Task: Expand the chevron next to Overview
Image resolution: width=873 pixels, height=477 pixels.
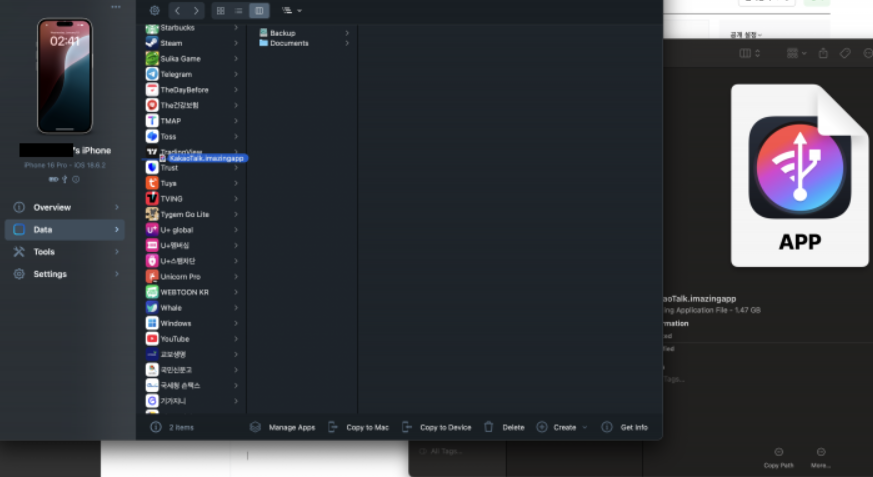Action: click(117, 207)
